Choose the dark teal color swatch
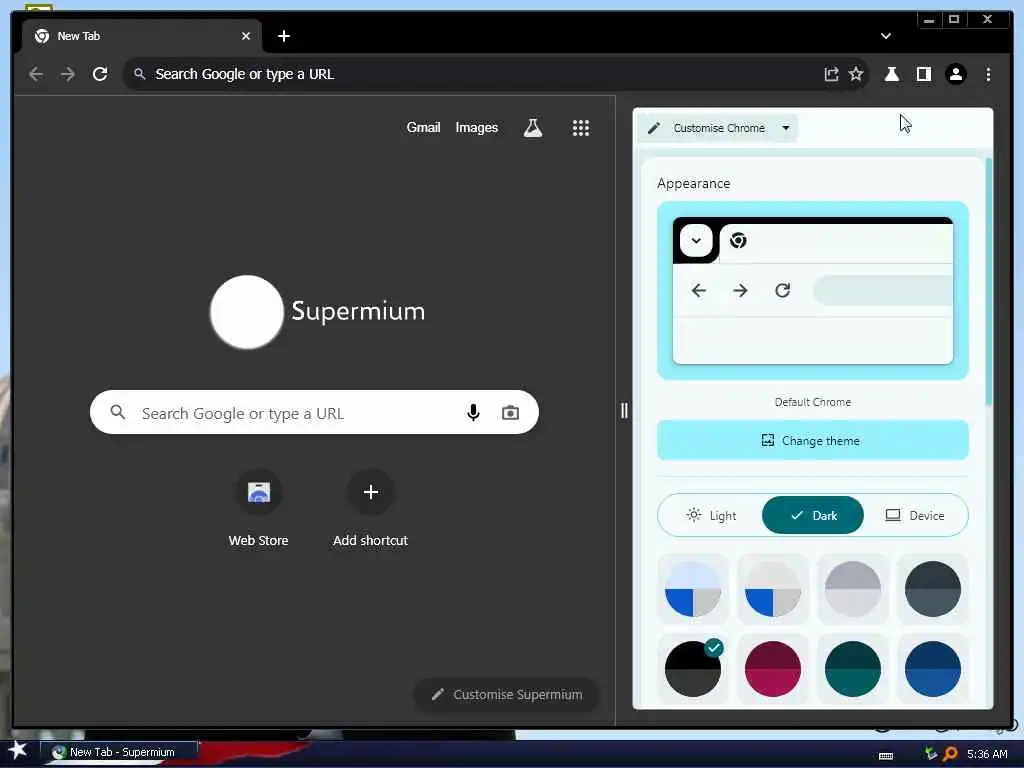The width and height of the screenshot is (1024, 768). point(853,669)
